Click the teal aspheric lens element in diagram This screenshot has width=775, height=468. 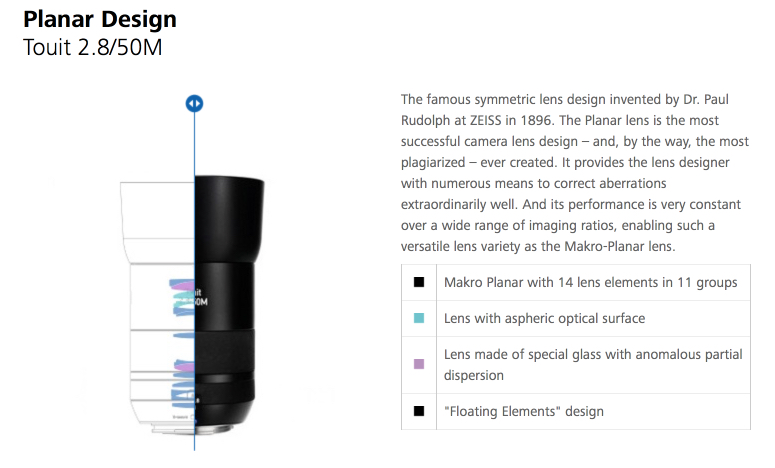click(x=183, y=296)
